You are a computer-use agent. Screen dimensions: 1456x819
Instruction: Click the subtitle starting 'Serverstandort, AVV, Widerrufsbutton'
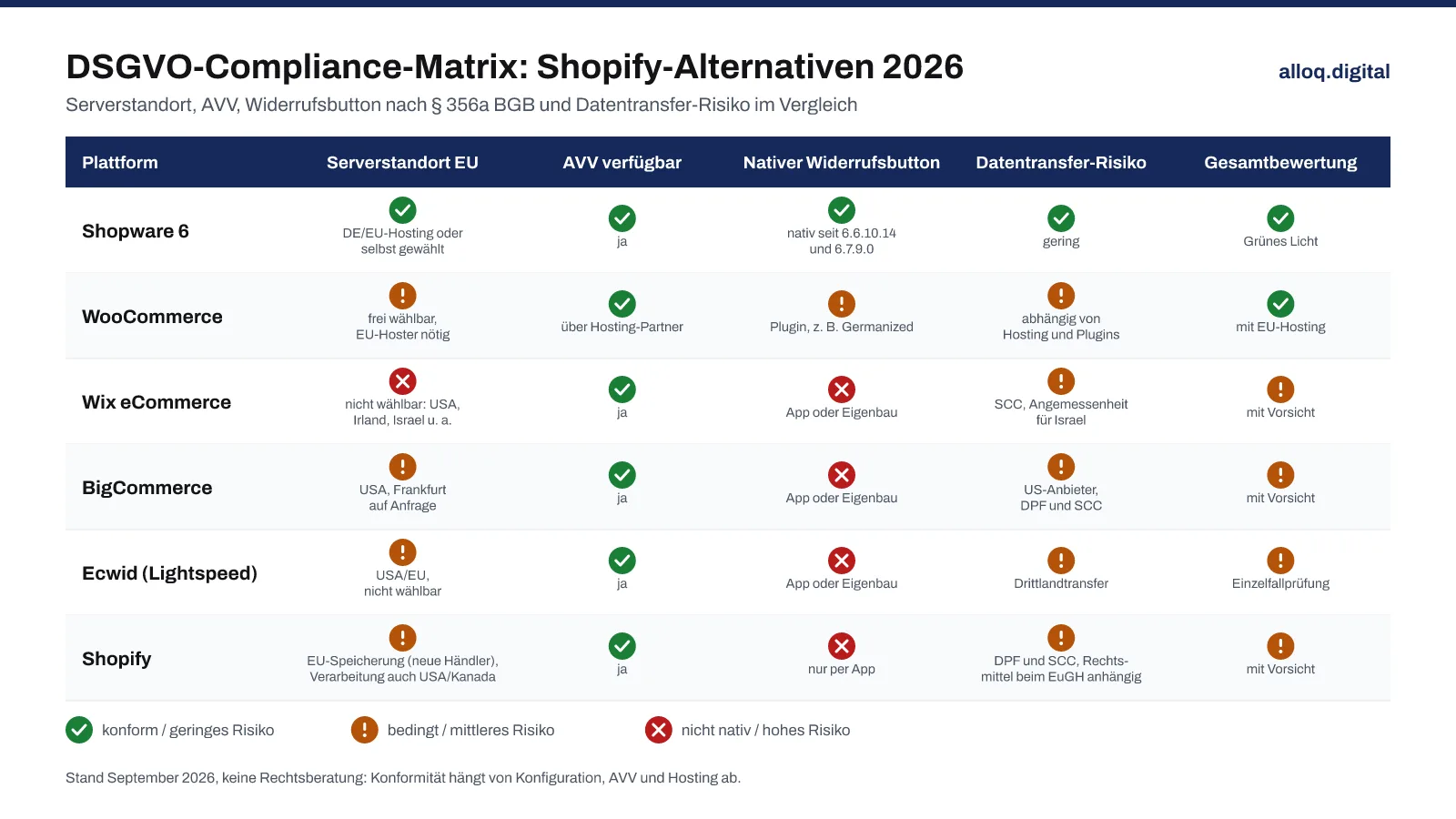pyautogui.click(x=461, y=105)
